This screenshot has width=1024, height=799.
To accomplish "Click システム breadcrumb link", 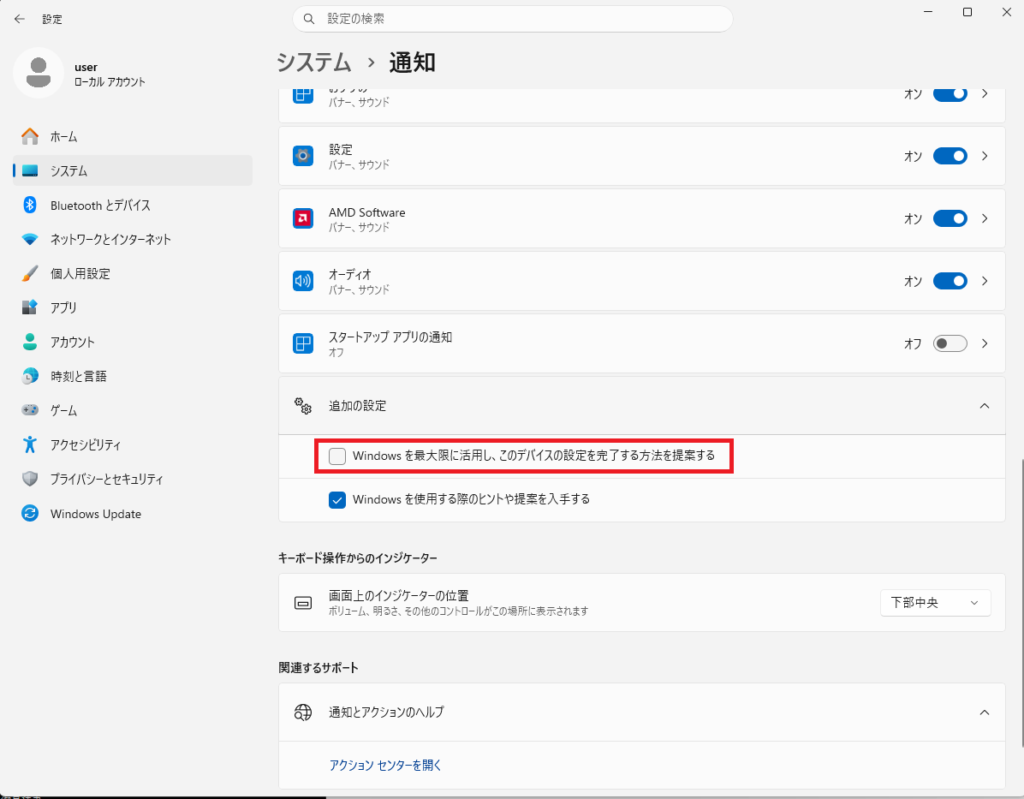I will (314, 63).
